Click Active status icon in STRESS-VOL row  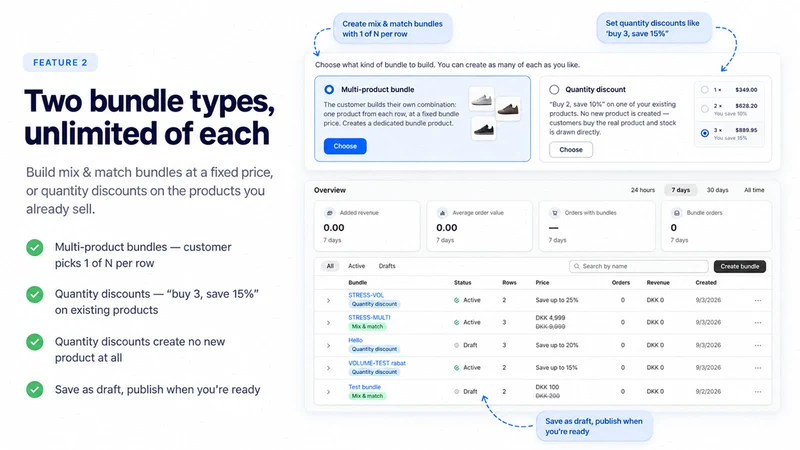(457, 301)
